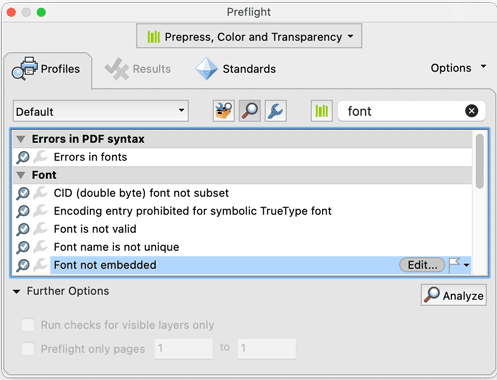
Task: Enable Run checks for visible layers only
Action: pos(28,325)
